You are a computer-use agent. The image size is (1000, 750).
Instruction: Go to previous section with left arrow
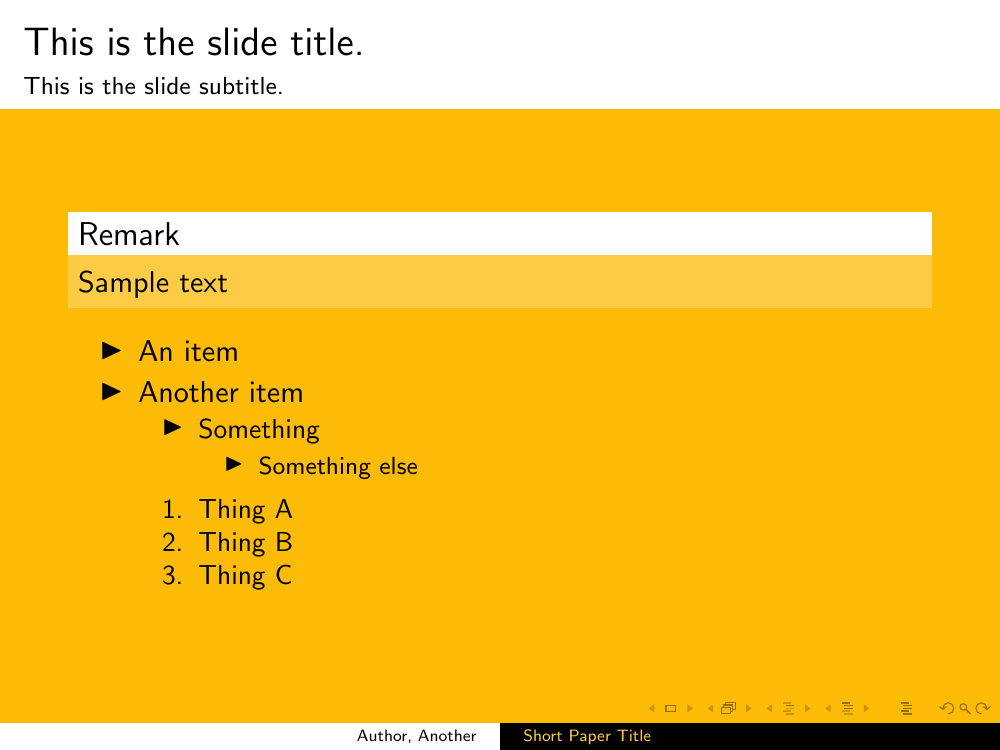[x=829, y=709]
